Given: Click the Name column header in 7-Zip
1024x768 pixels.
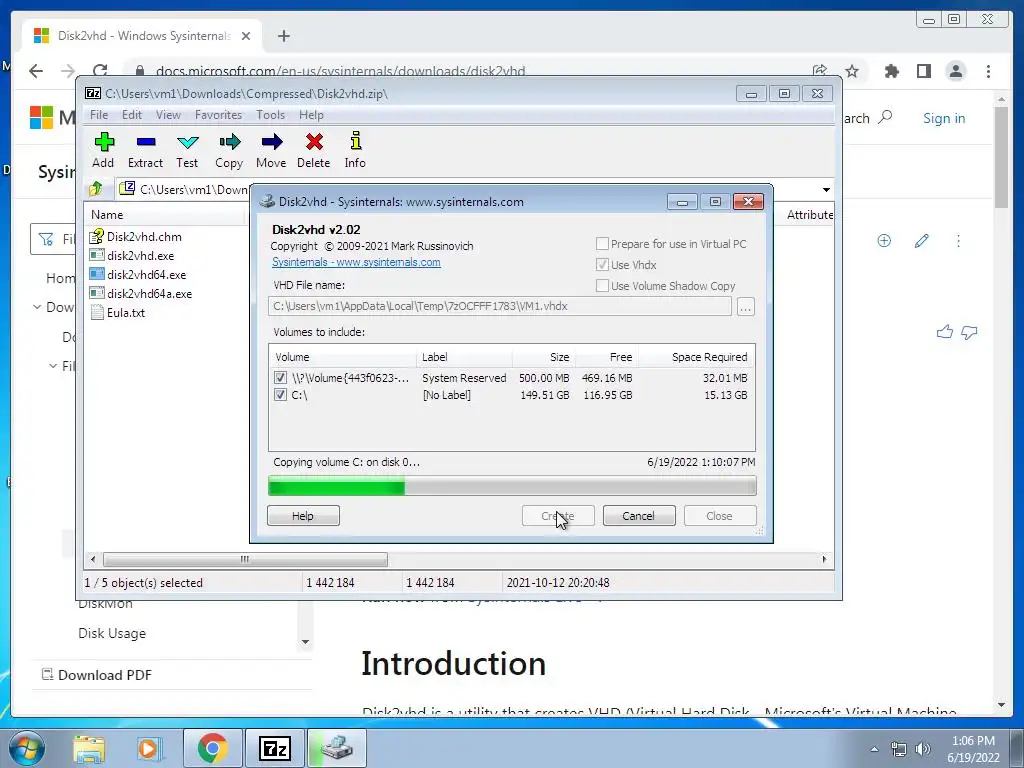Looking at the screenshot, I should point(167,215).
